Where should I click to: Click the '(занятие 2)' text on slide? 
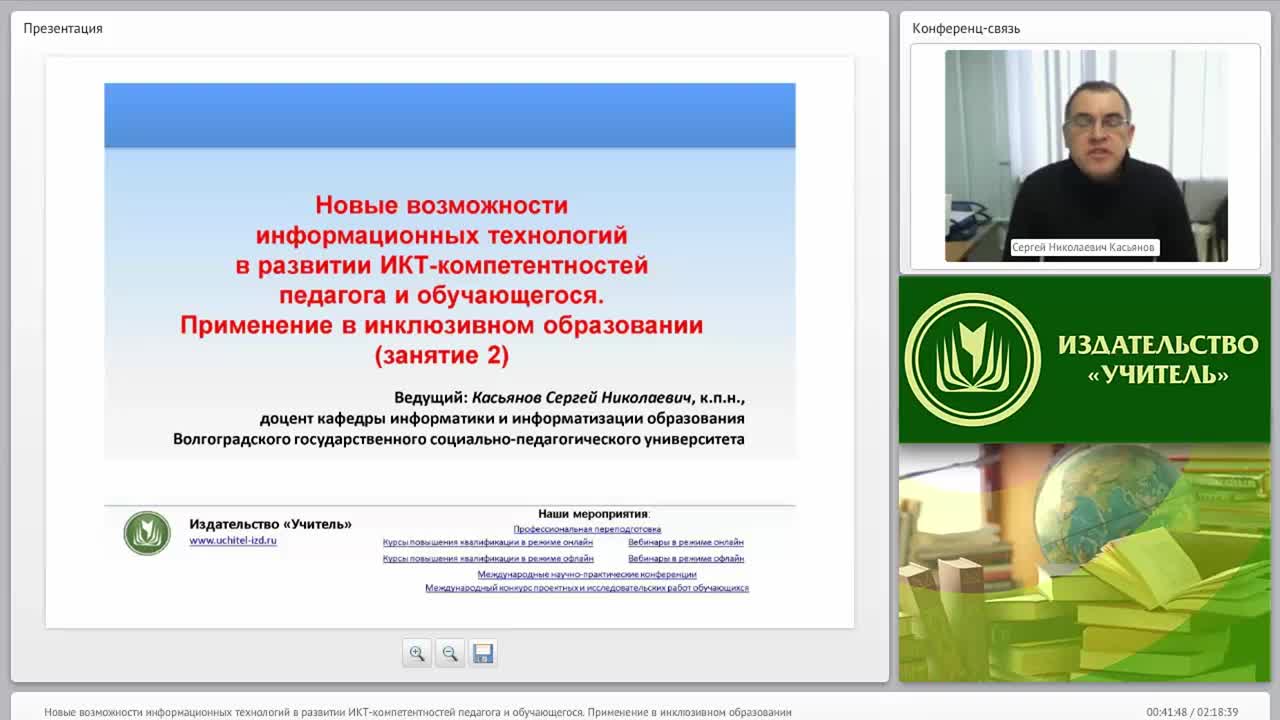[442, 355]
